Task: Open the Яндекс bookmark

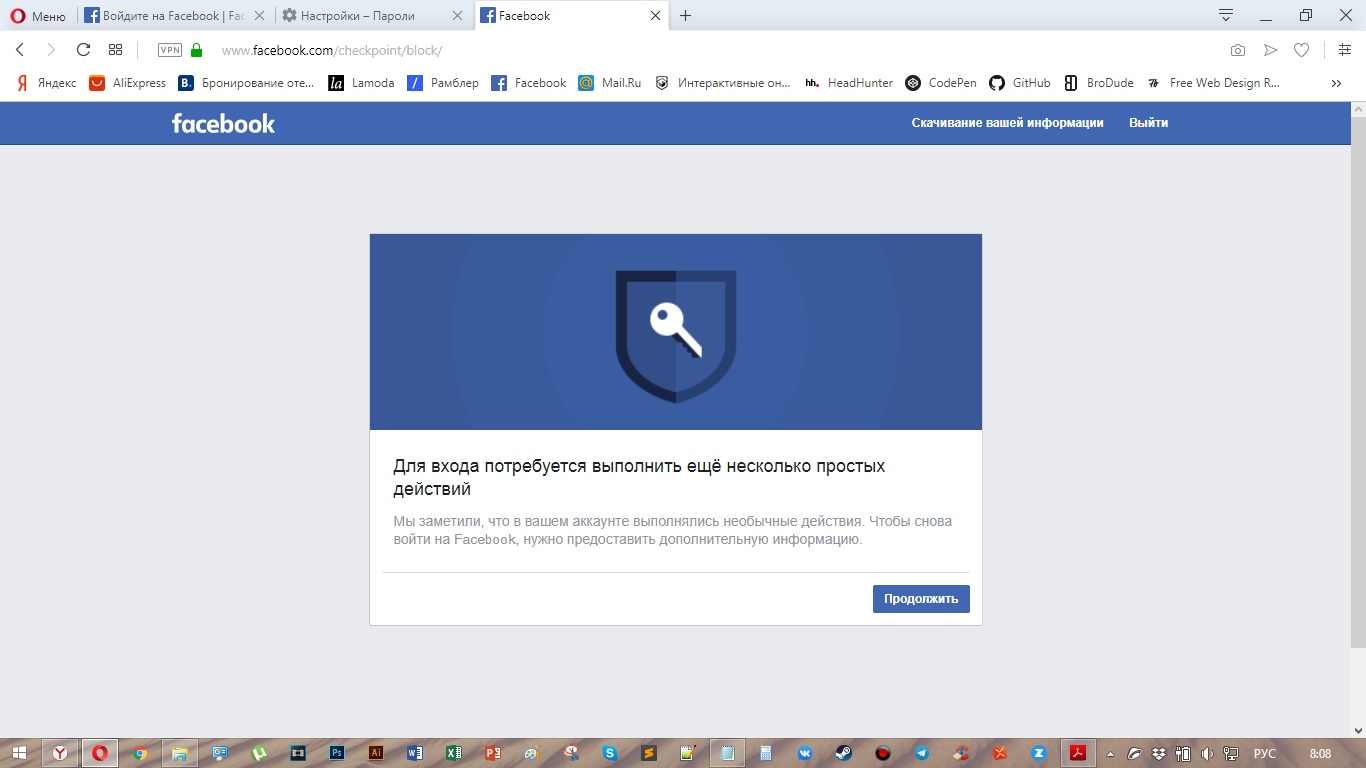Action: point(46,83)
